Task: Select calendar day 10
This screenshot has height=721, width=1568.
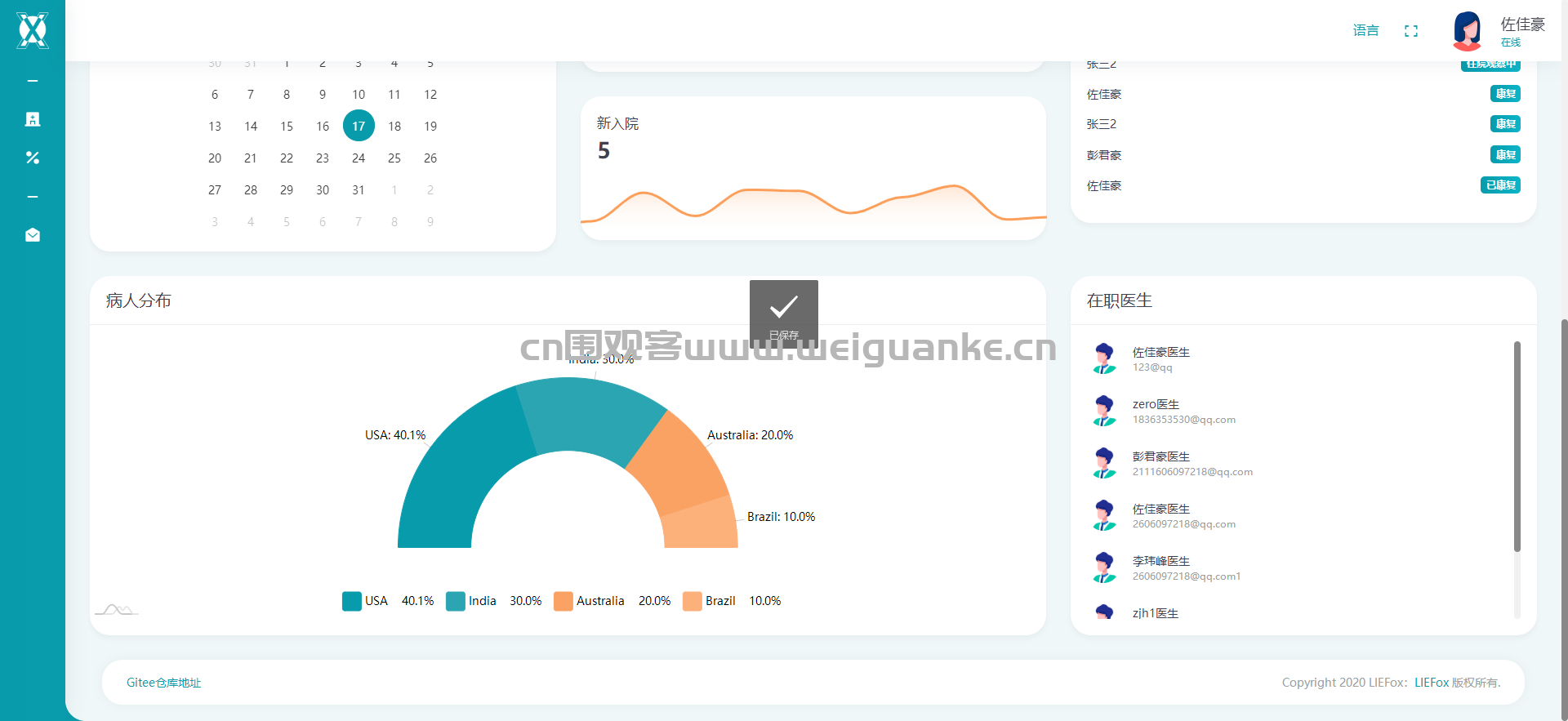Action: pyautogui.click(x=359, y=94)
